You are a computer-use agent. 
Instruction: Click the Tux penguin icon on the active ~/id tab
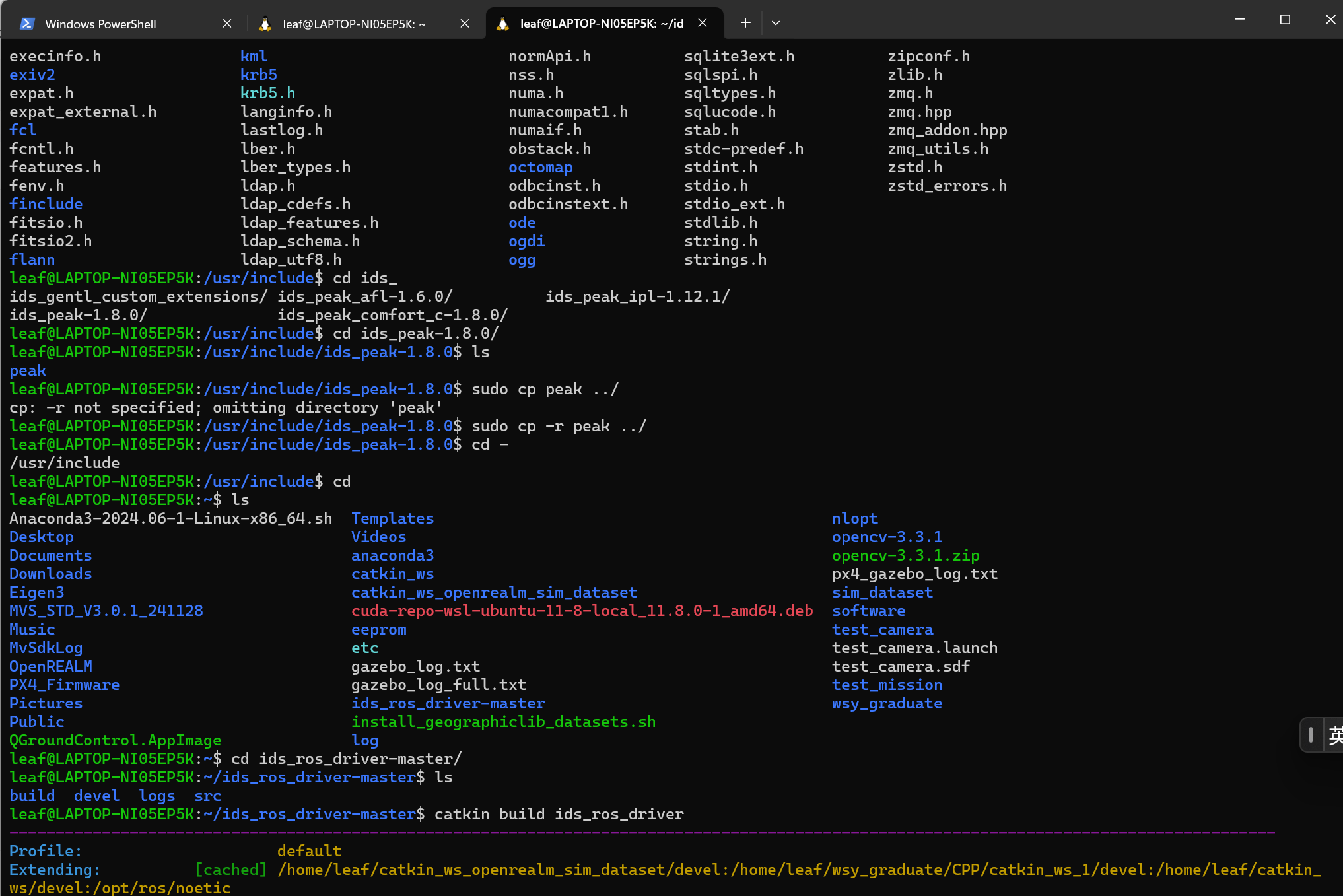[x=503, y=24]
